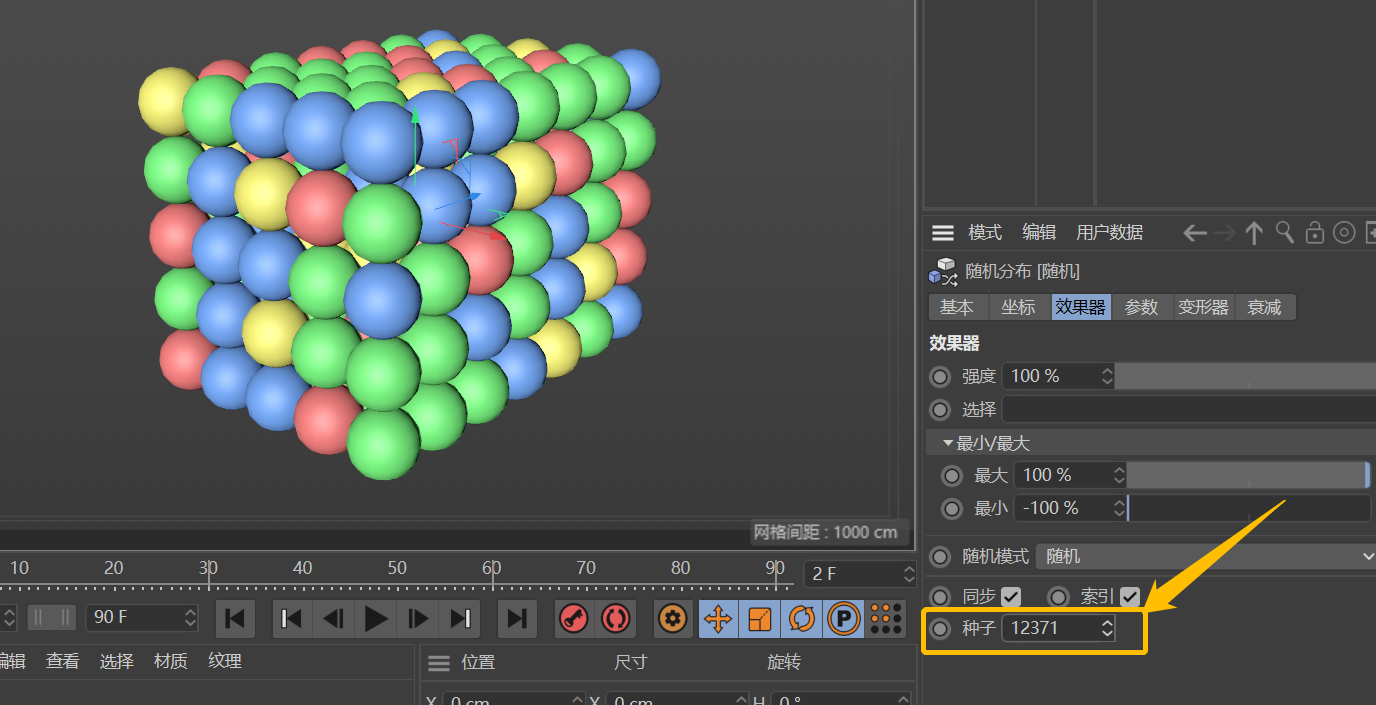Open the 材质 menu
The height and width of the screenshot is (705, 1376).
(x=171, y=661)
